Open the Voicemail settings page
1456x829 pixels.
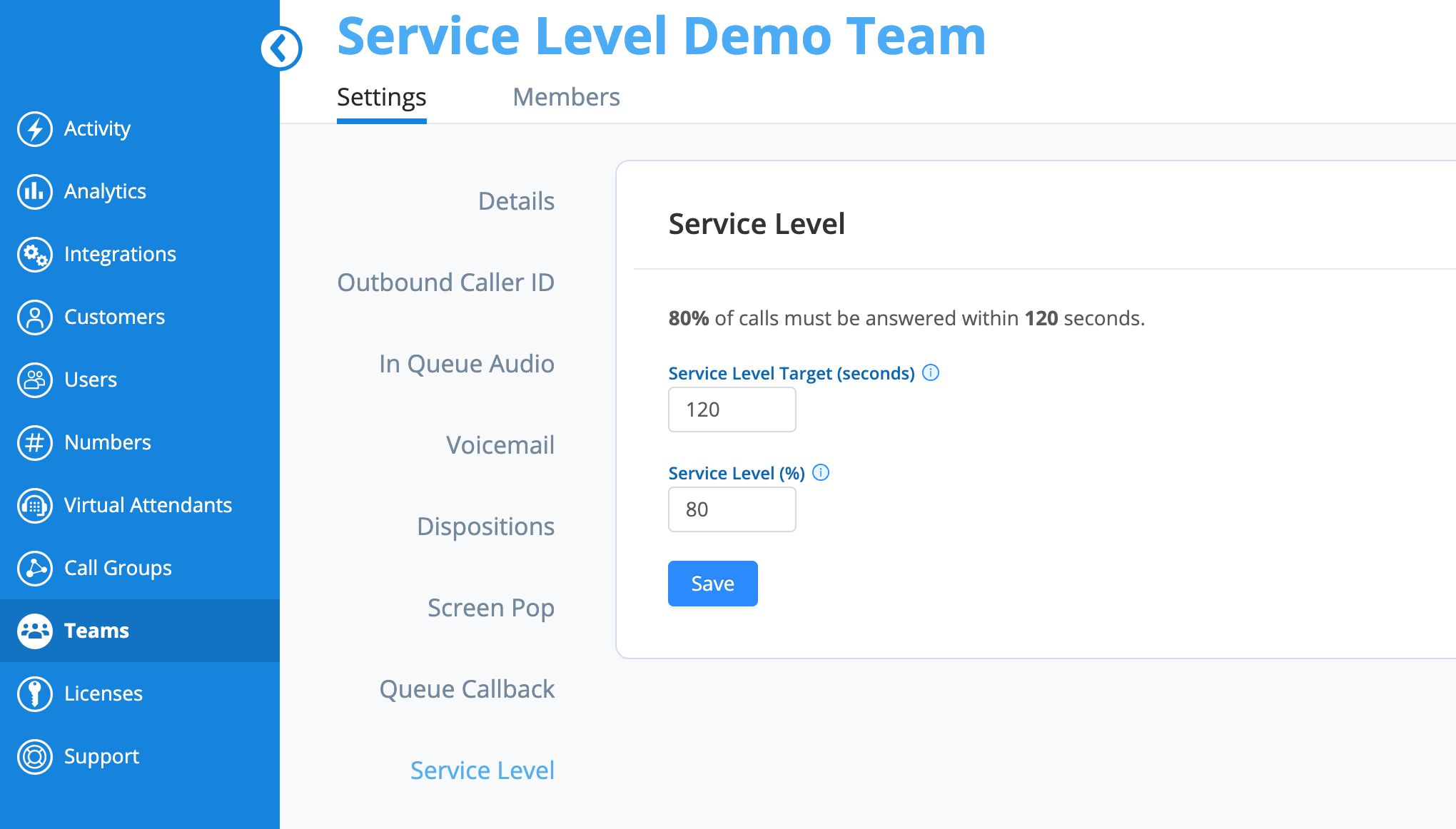(x=500, y=444)
